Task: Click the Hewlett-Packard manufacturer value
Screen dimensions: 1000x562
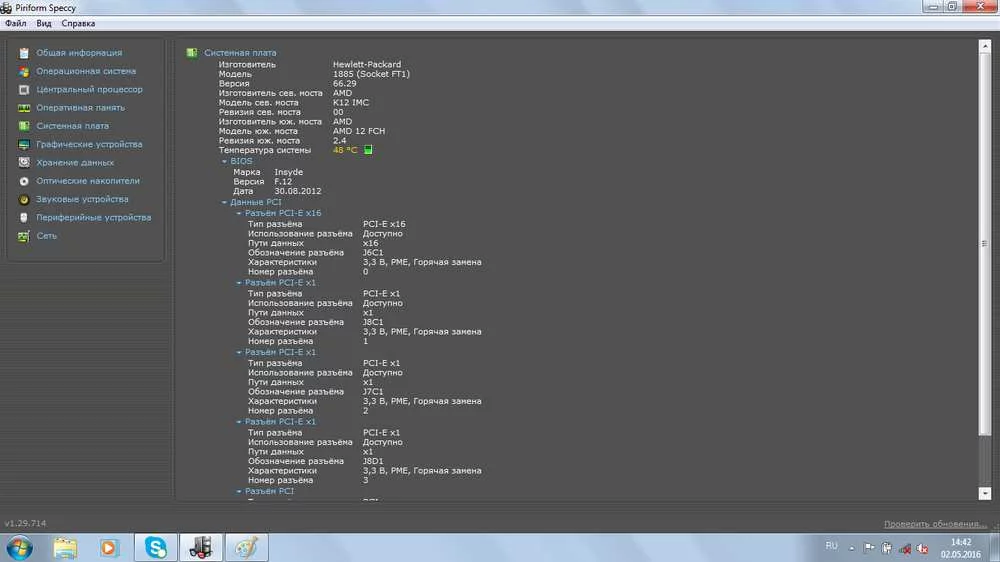Action: pyautogui.click(x=367, y=64)
